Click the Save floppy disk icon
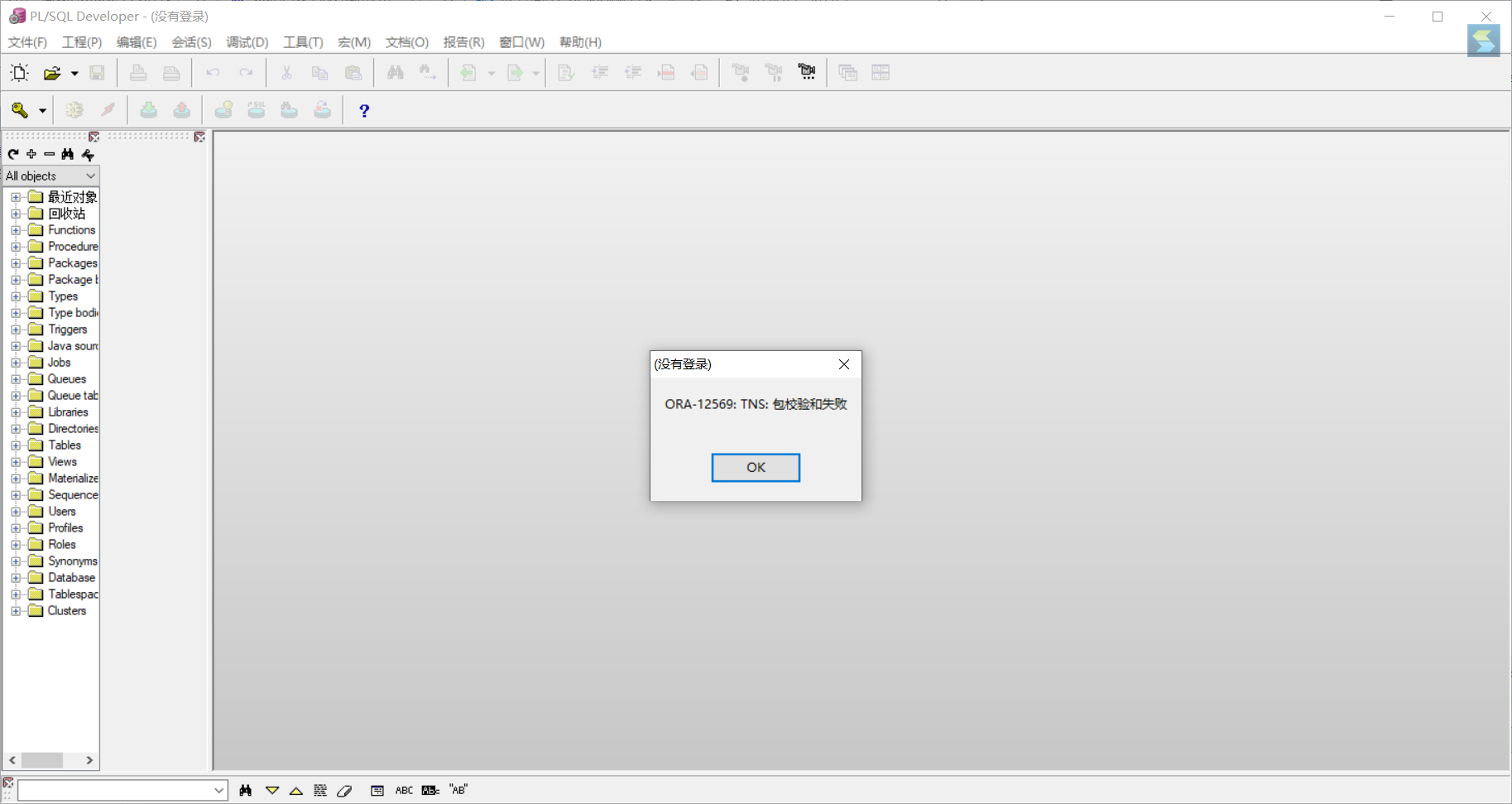 [97, 73]
